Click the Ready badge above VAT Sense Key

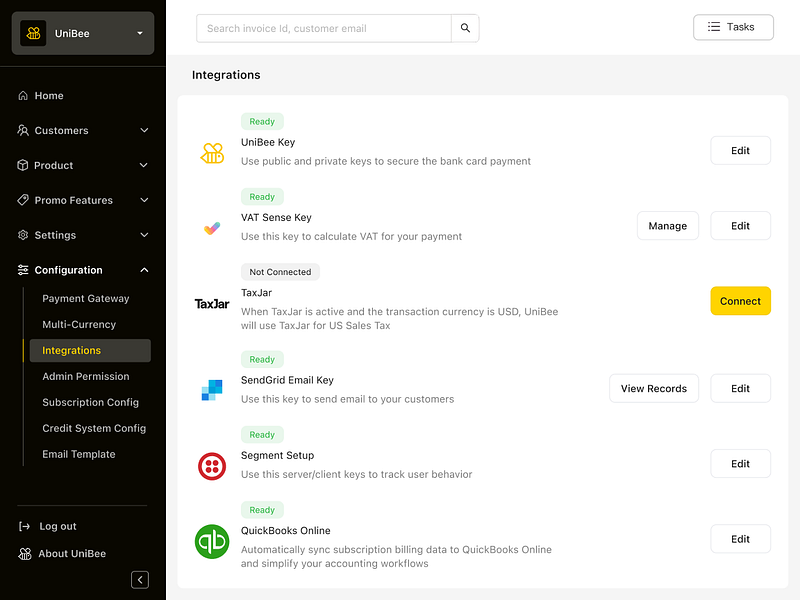(262, 196)
